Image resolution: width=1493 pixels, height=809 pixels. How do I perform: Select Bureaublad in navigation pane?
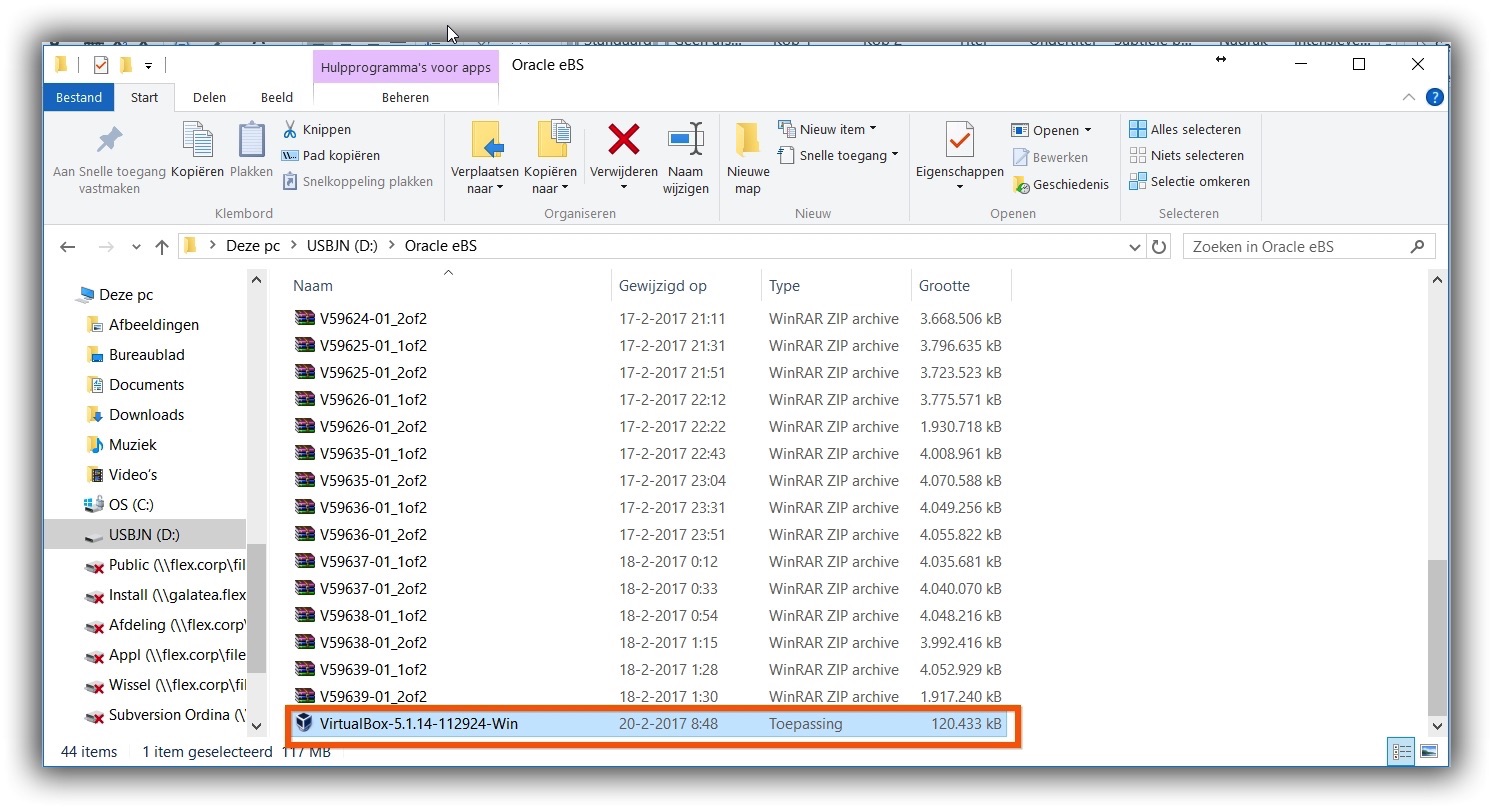(x=135, y=355)
